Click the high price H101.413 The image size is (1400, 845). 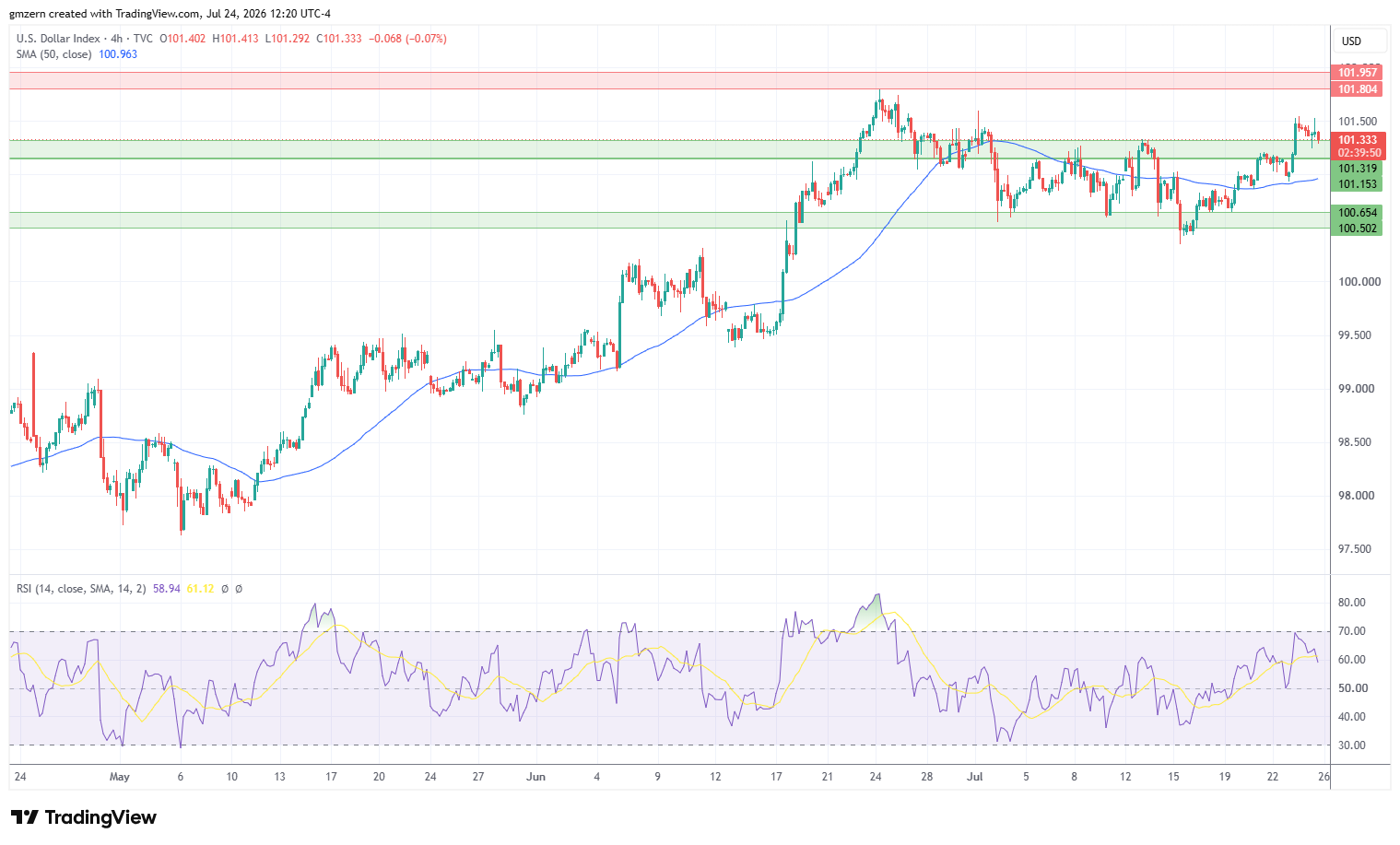click(x=235, y=39)
